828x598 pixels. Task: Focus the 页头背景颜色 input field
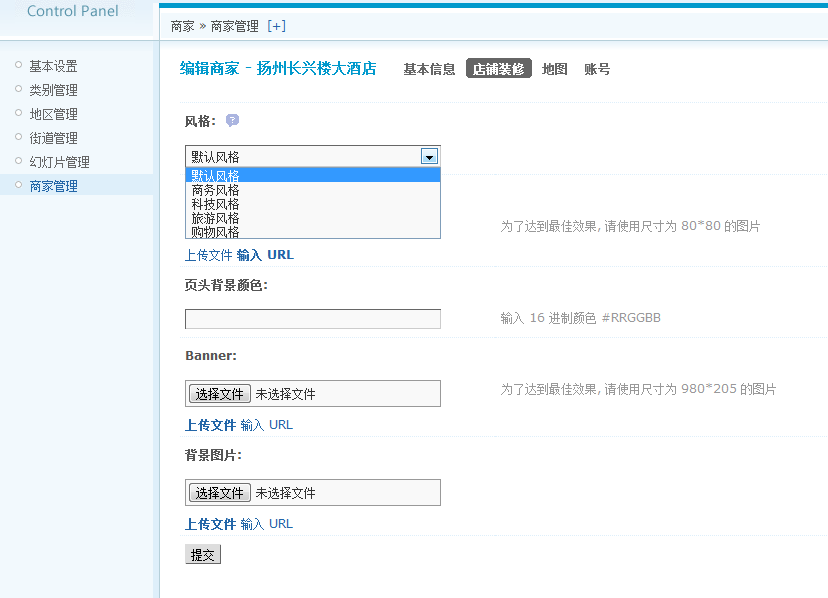tap(313, 319)
